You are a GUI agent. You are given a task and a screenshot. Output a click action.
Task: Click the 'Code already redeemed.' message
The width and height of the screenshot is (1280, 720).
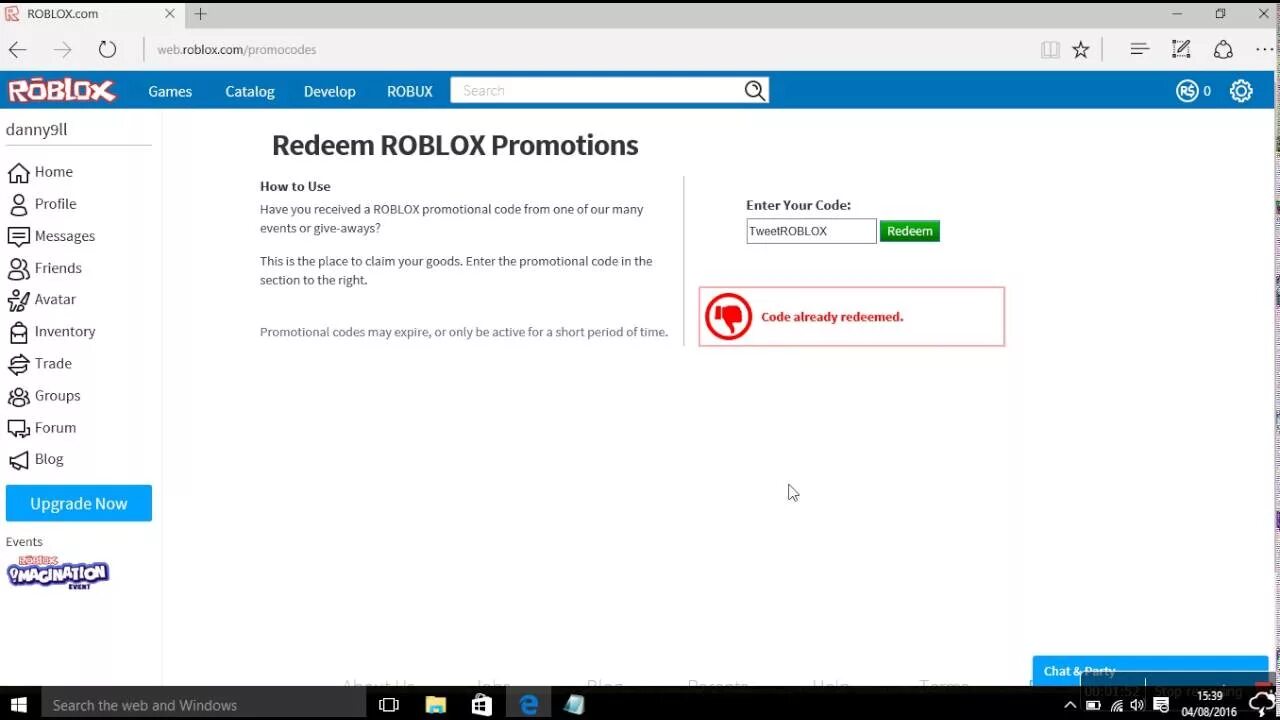[832, 317]
